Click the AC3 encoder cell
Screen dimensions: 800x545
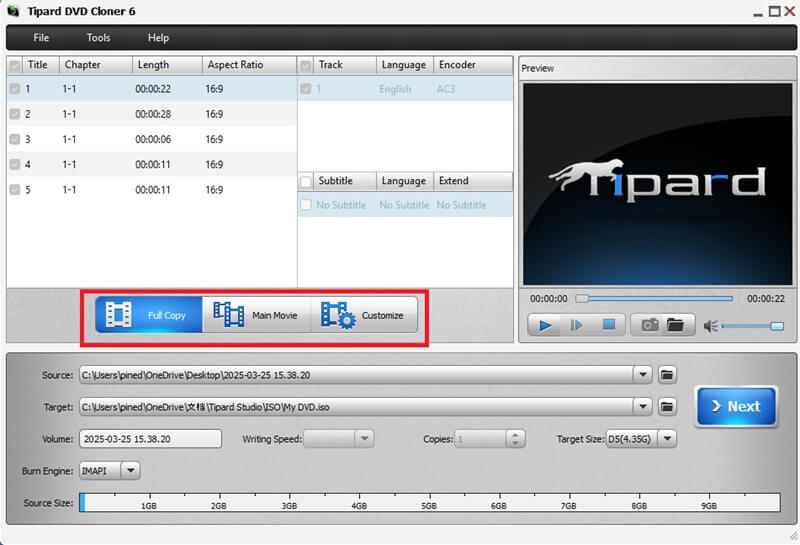pos(445,89)
